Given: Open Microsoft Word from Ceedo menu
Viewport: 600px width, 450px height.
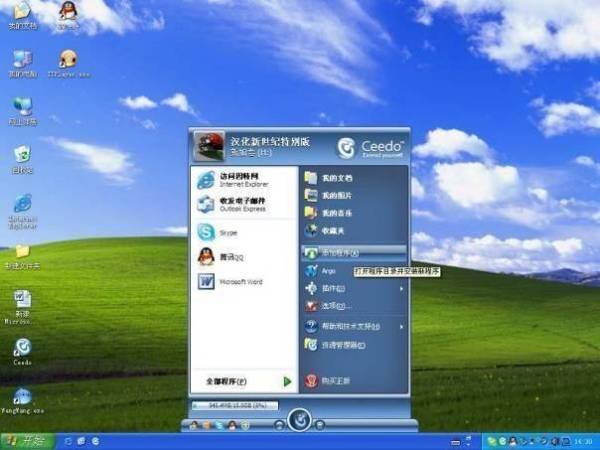Looking at the screenshot, I should 244,282.
